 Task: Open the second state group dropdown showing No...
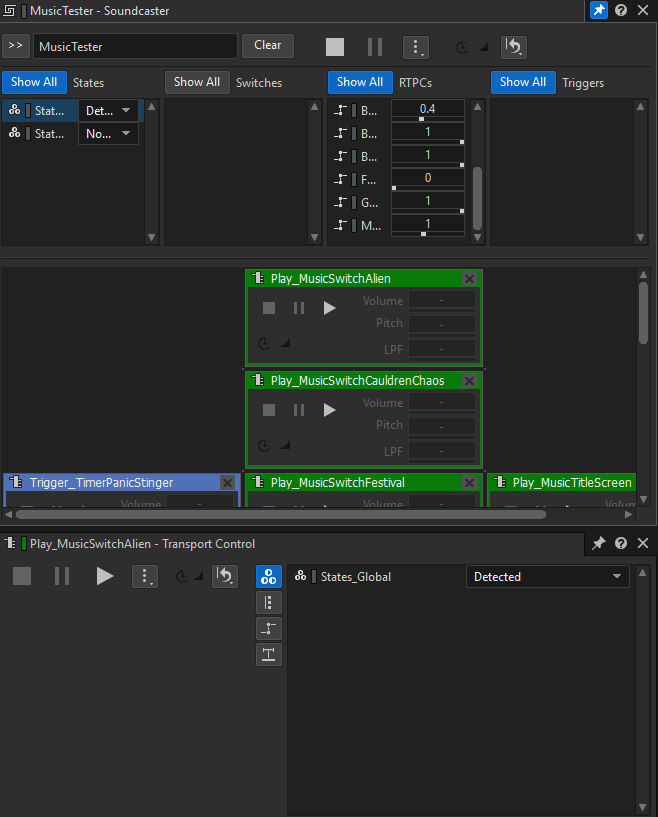pyautogui.click(x=108, y=133)
